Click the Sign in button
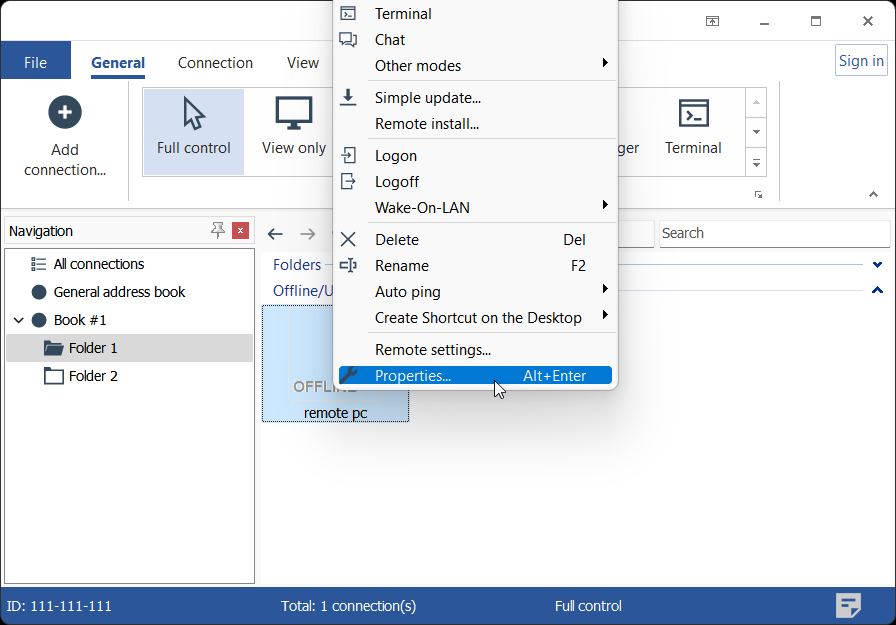 click(860, 61)
